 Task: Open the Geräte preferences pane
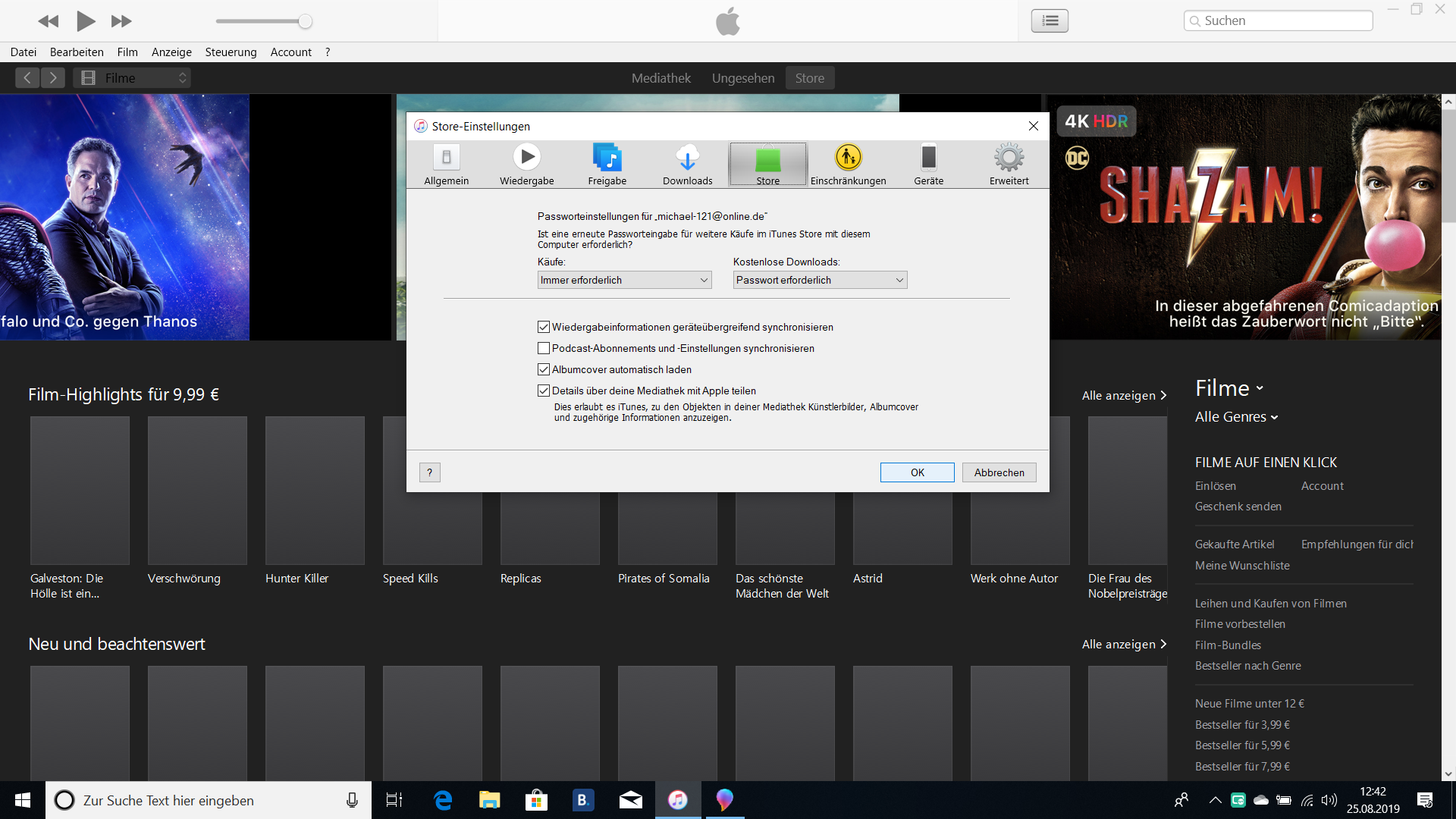tap(928, 164)
